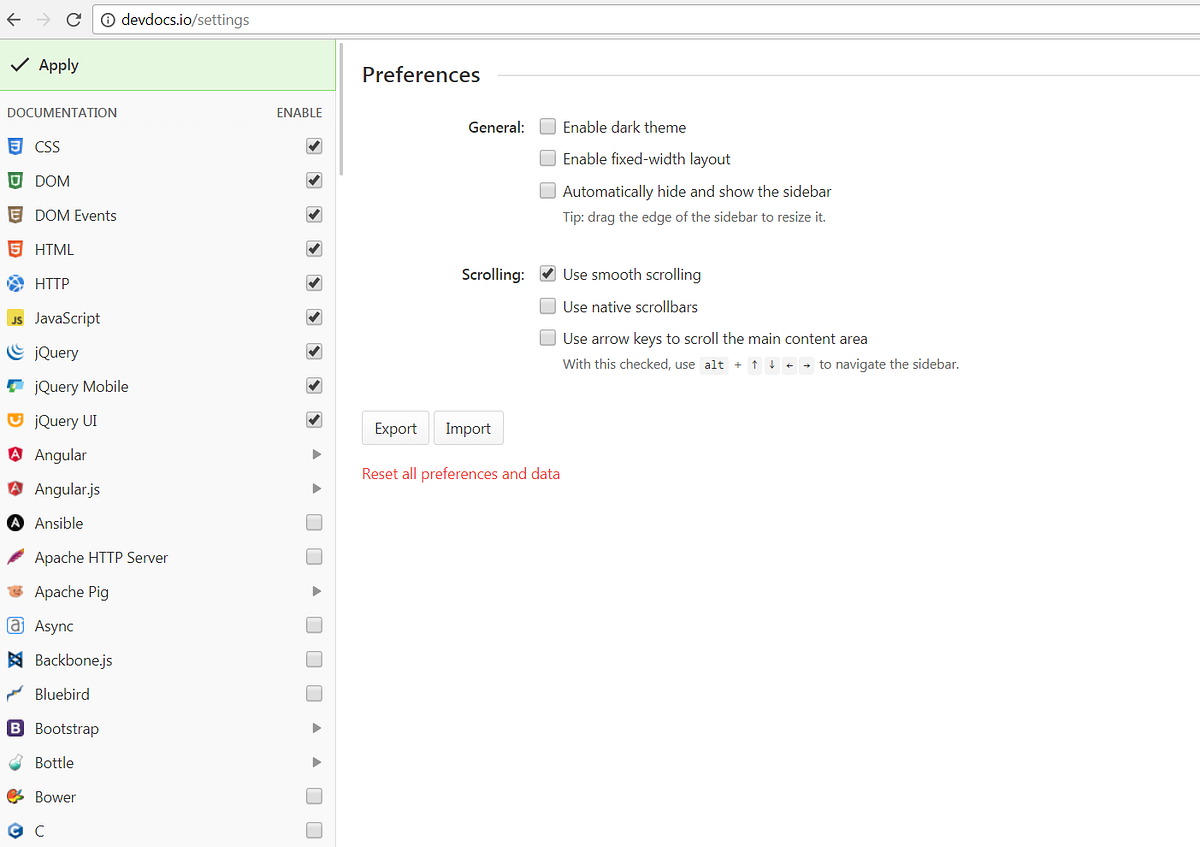Expand the Angular version options
1200x847 pixels.
click(316, 454)
